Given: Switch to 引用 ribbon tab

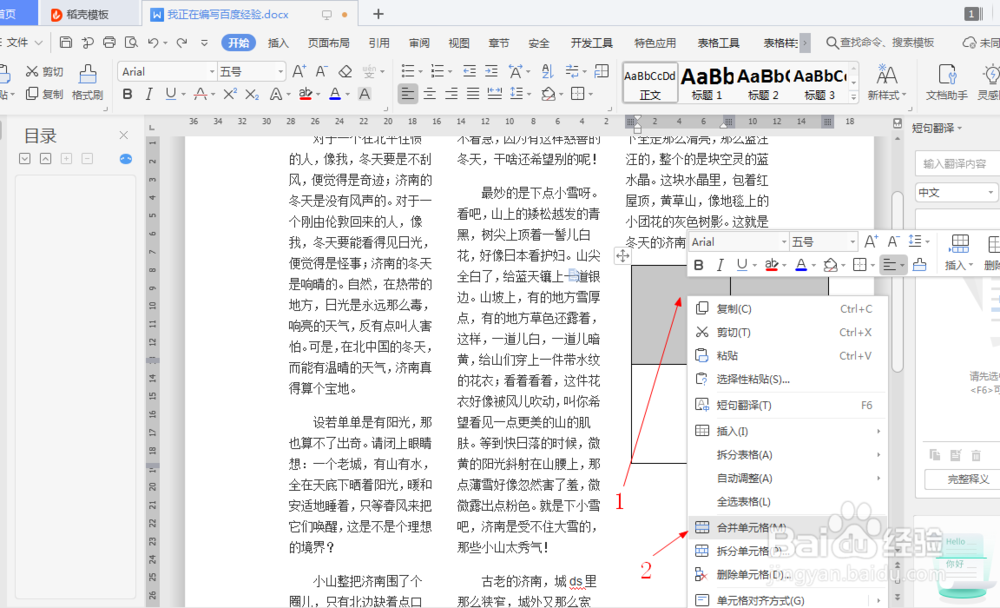Looking at the screenshot, I should (x=379, y=43).
